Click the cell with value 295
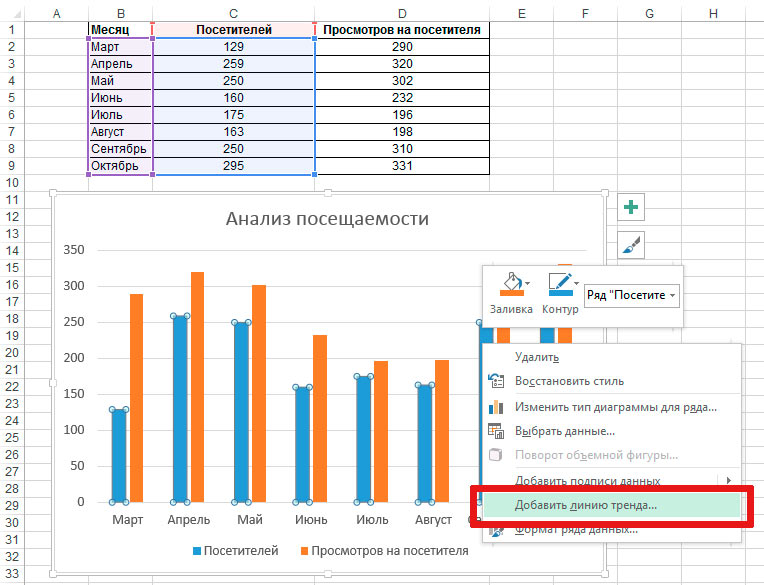Screen dimensions: 764x585 point(233,166)
